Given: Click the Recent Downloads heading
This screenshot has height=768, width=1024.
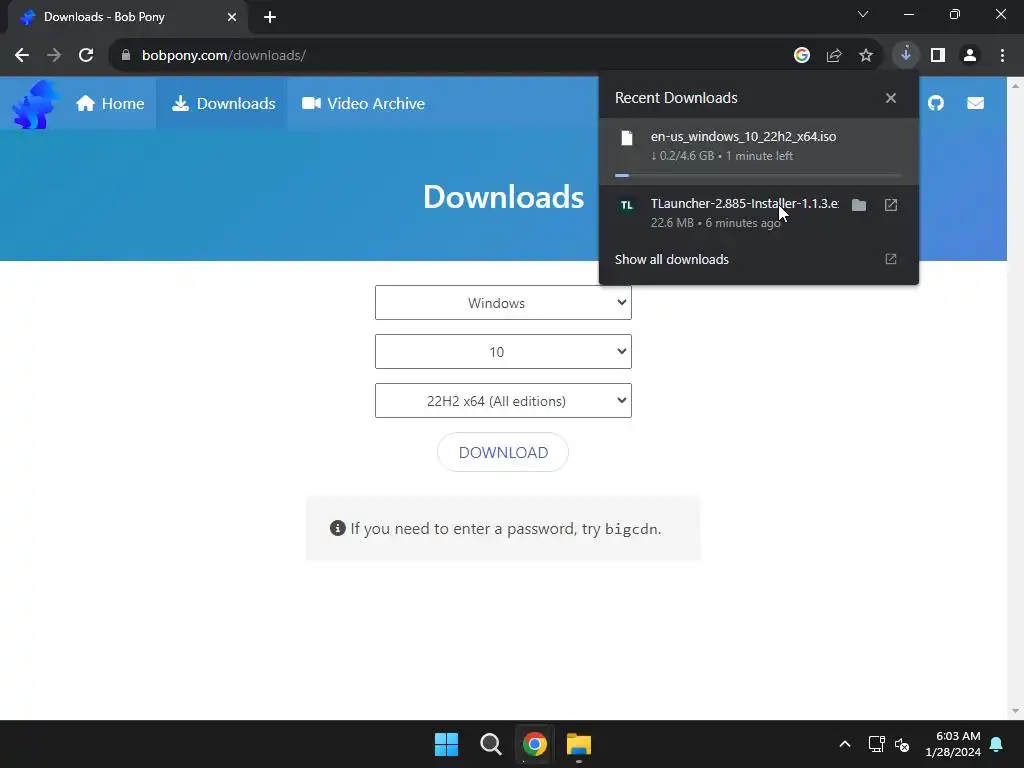Looking at the screenshot, I should coord(676,98).
